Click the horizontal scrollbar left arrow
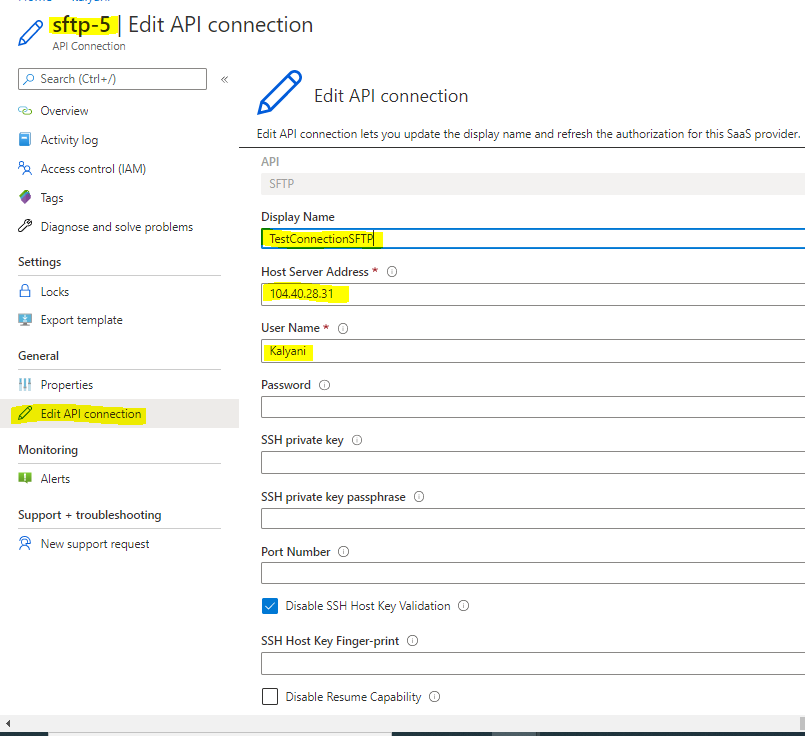The image size is (805, 736). (7, 723)
